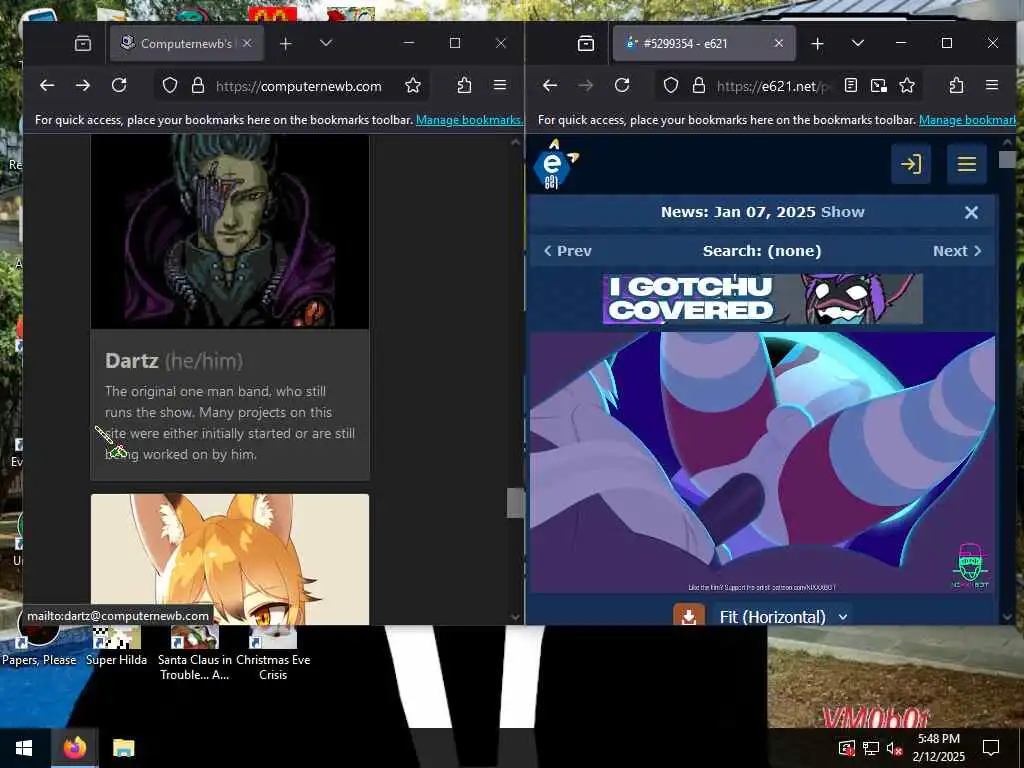
Task: Open the e621 site hamburger menu
Action: point(967,163)
